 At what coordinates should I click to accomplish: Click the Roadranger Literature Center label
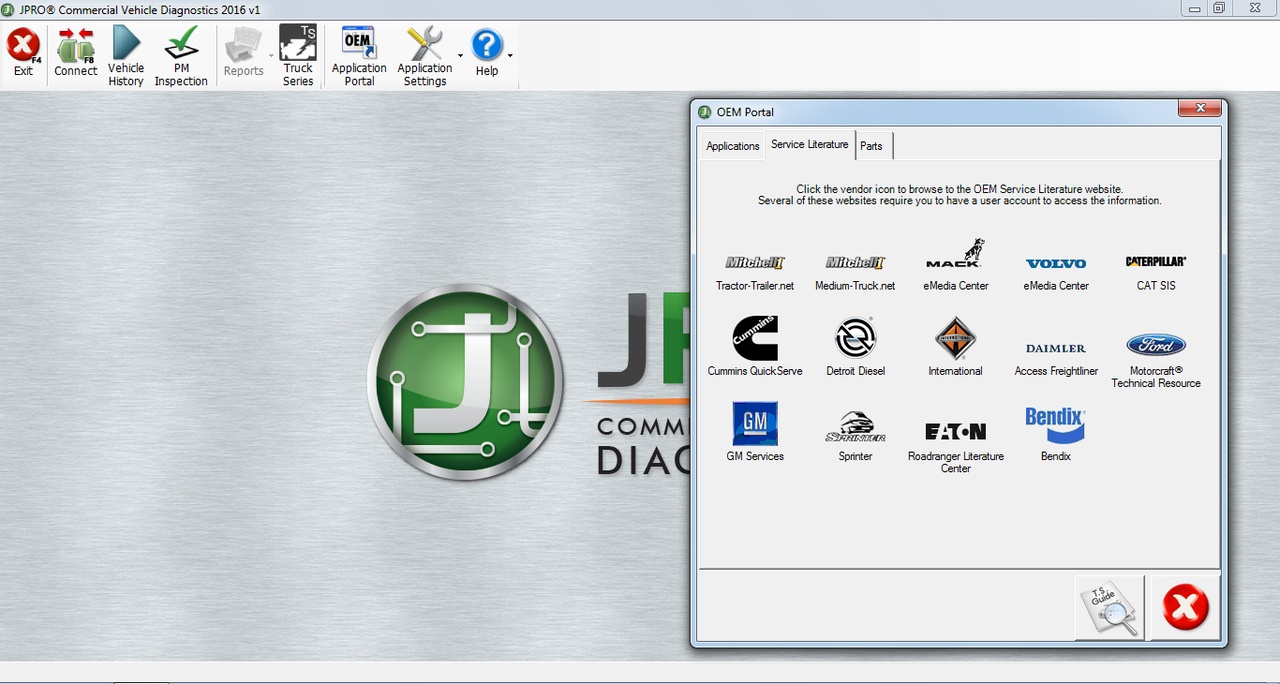pyautogui.click(x=956, y=462)
